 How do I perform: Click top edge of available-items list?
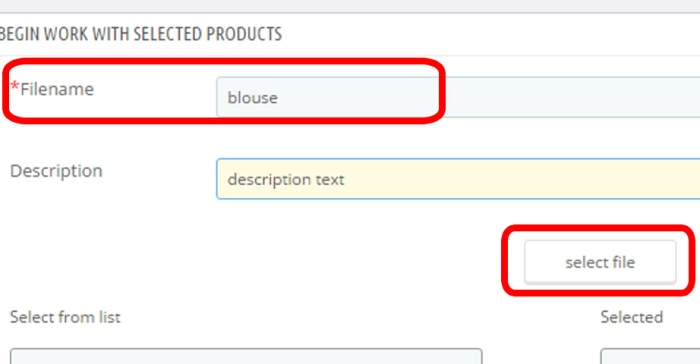246,350
